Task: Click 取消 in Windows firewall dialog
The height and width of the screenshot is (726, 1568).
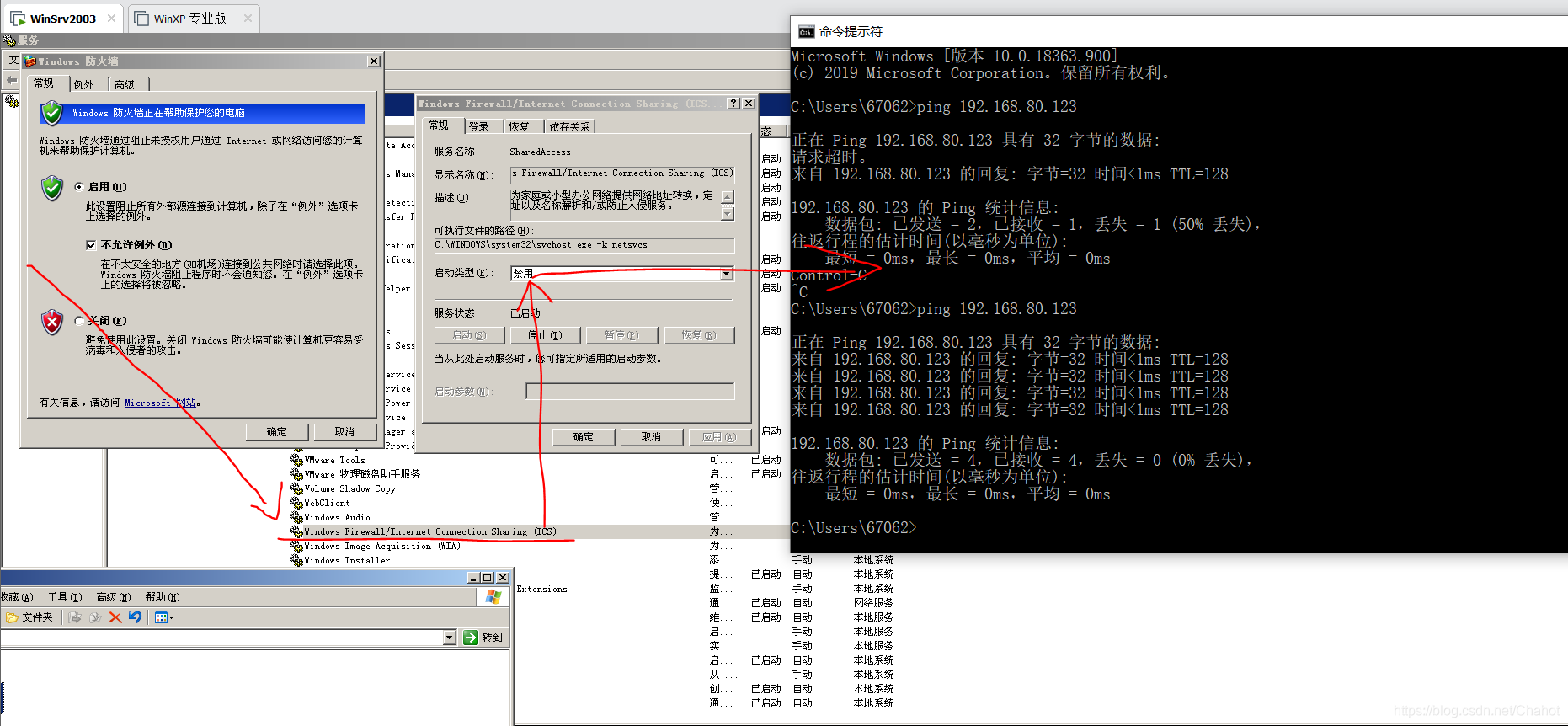Action: [x=344, y=432]
